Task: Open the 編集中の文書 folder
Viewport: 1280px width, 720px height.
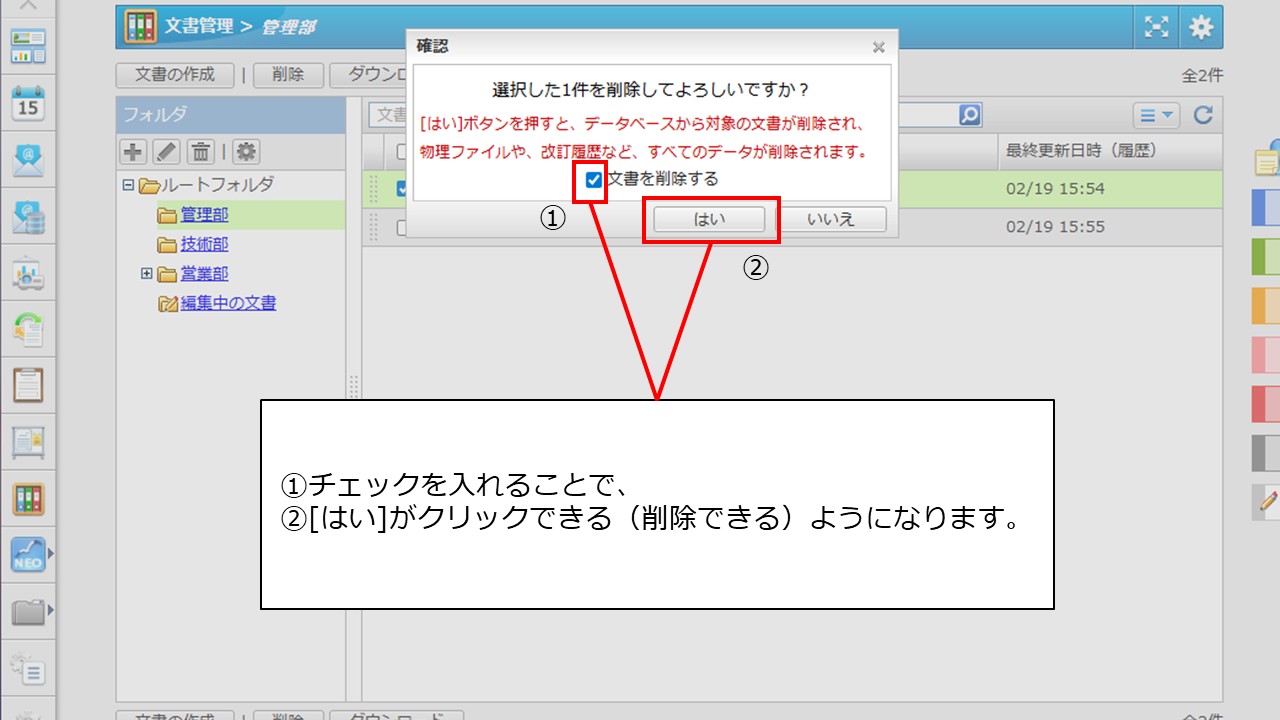Action: [228, 303]
